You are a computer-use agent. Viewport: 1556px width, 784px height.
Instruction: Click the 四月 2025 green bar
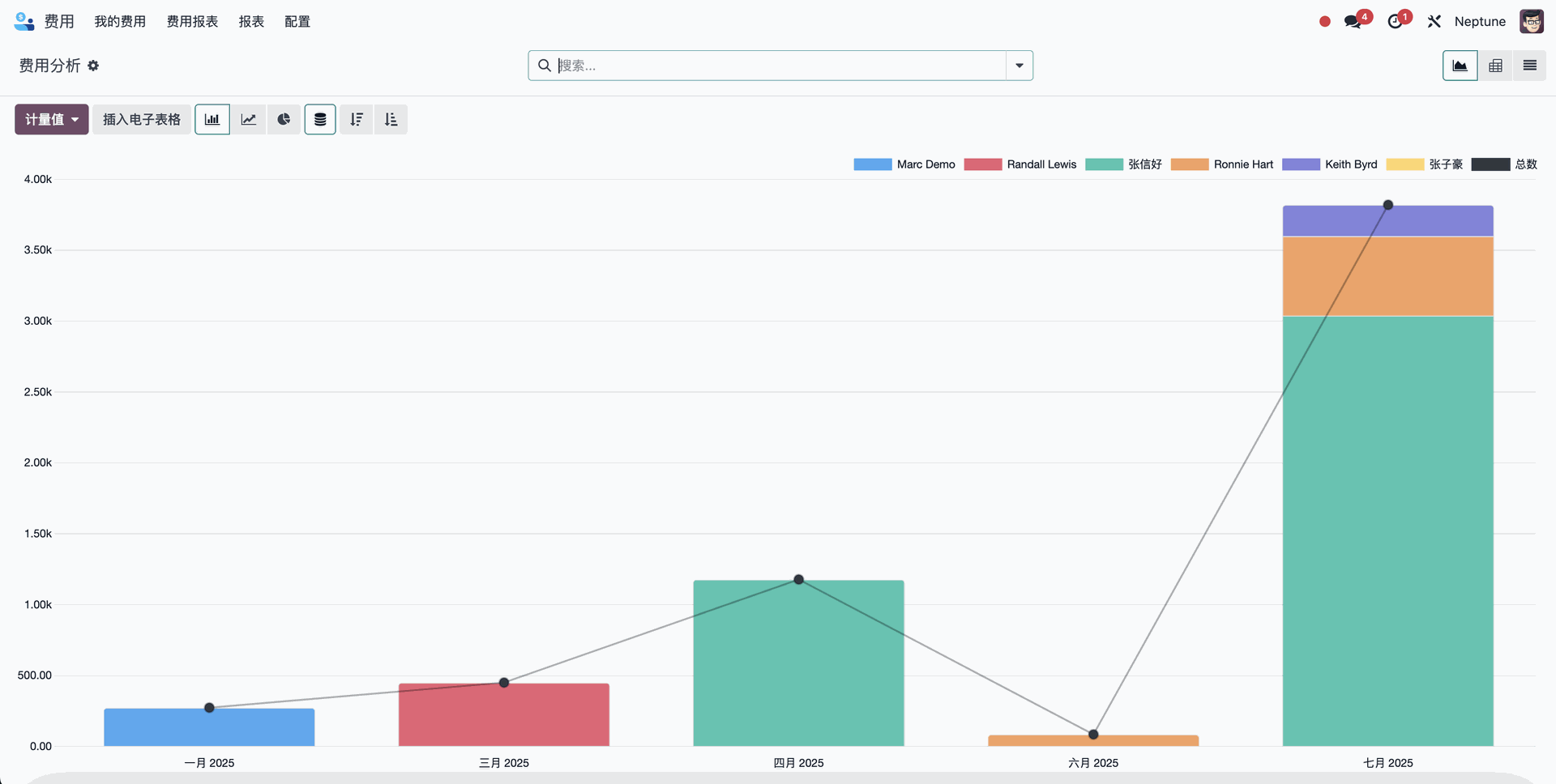(x=799, y=663)
